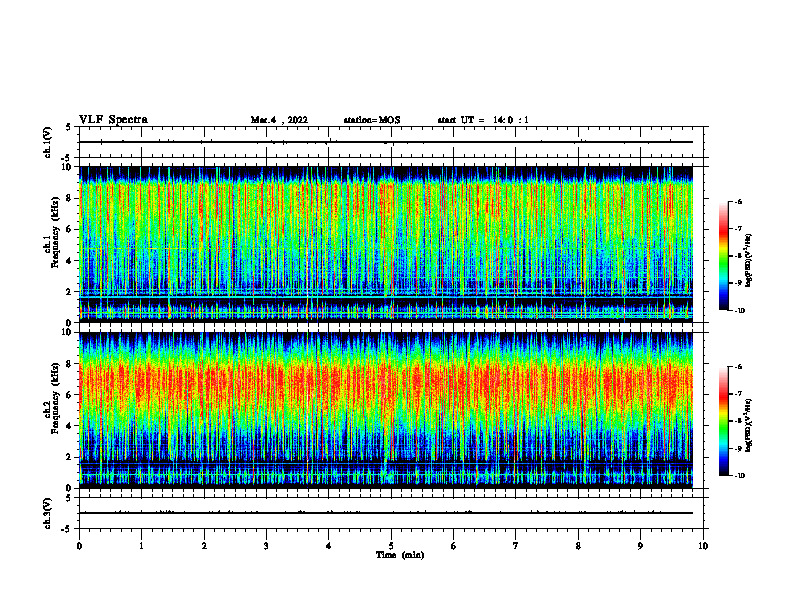Click the "-6" value on the ch.1 colorbar
792x612 pixels.
(x=738, y=201)
